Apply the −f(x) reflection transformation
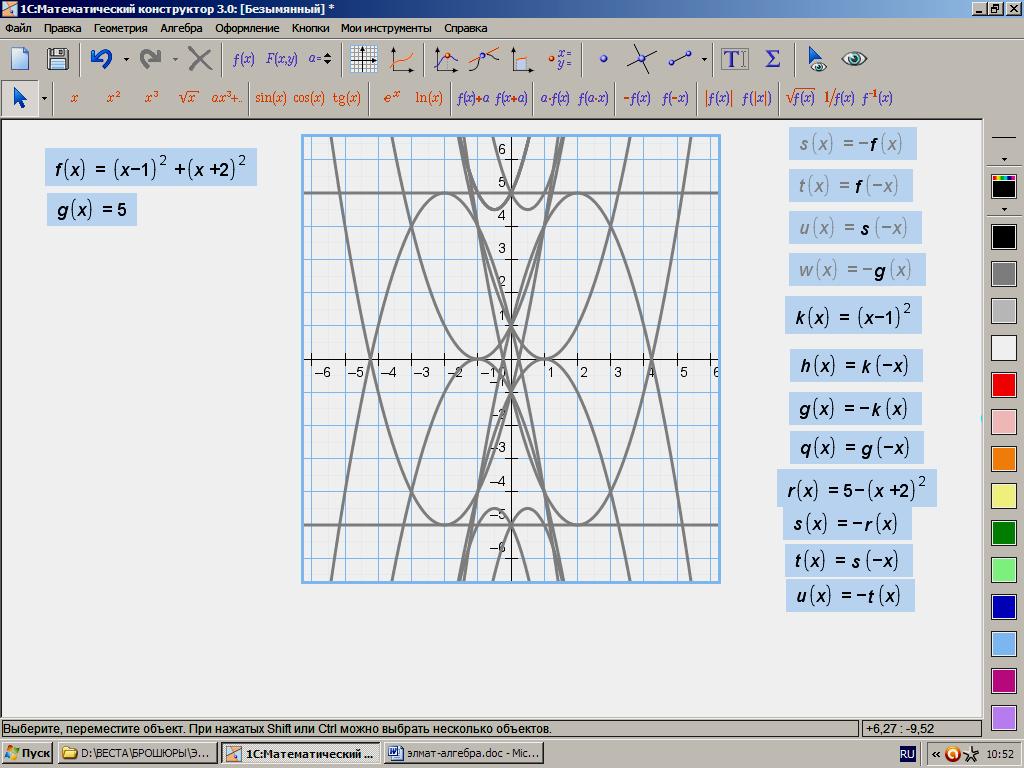The height and width of the screenshot is (768, 1024). pyautogui.click(x=637, y=98)
